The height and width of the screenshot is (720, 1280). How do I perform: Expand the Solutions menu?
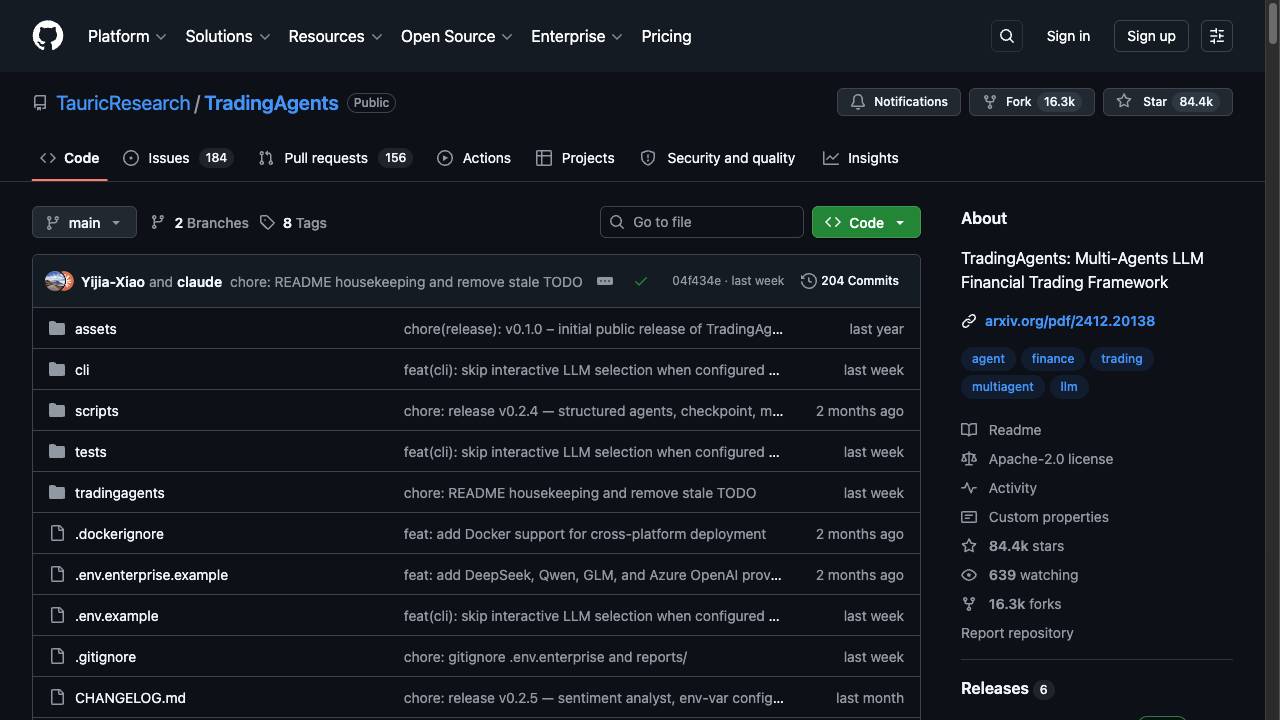point(228,36)
